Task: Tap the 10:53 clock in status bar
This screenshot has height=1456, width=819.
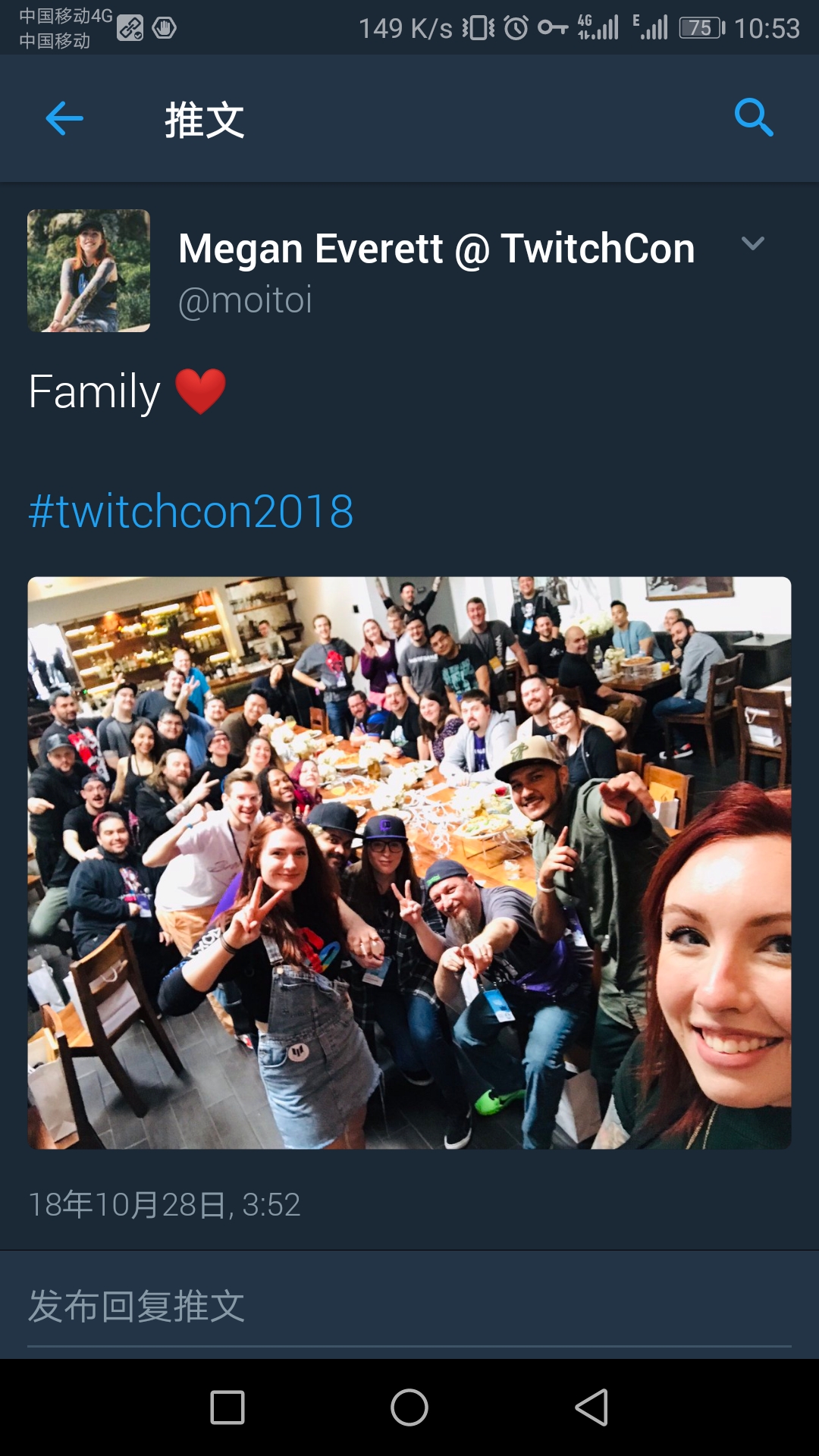Action: click(767, 28)
